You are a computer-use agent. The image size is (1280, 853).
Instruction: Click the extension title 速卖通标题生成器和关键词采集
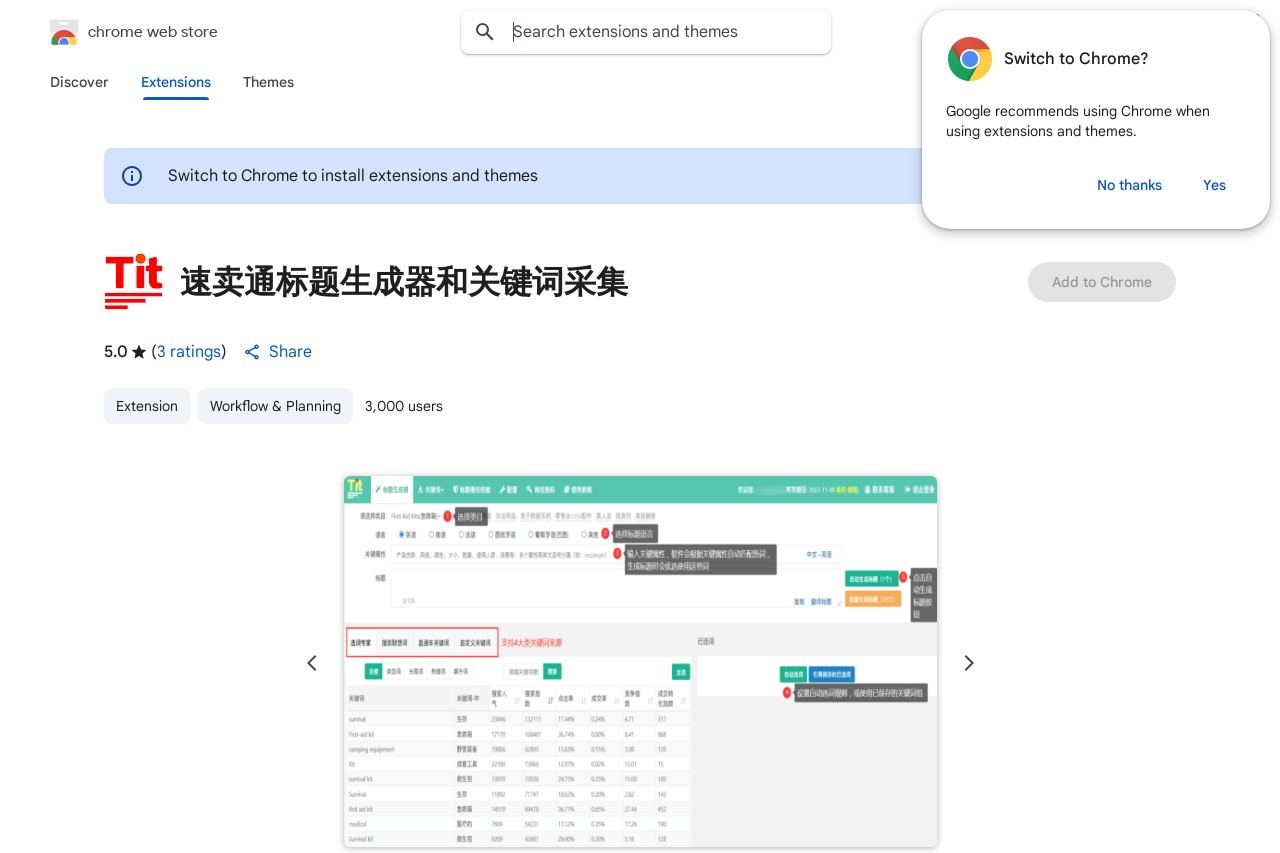404,282
